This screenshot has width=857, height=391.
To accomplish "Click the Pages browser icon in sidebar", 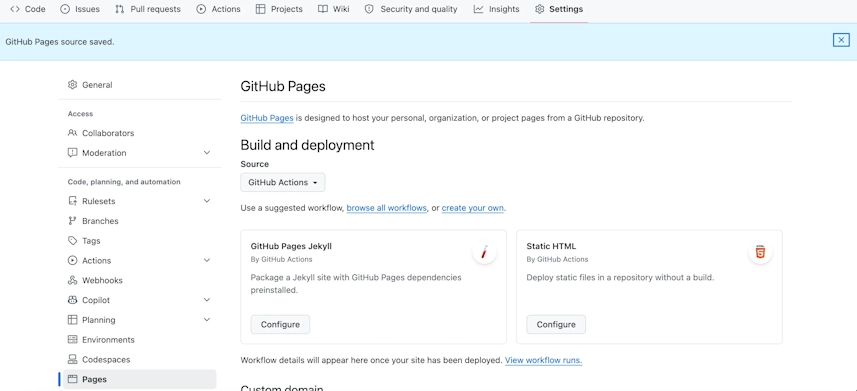I will point(72,379).
